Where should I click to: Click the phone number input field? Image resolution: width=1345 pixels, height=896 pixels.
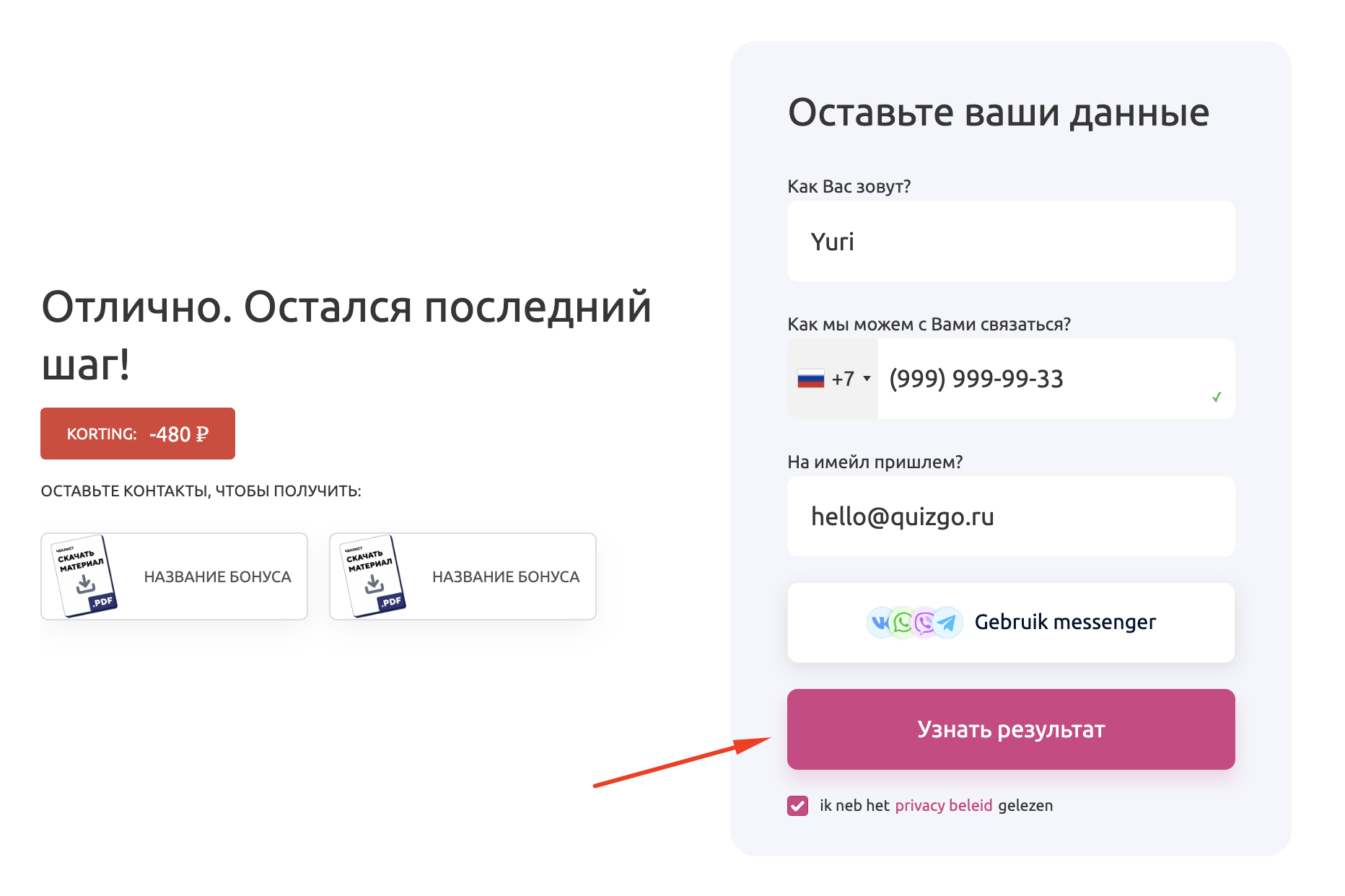[x=1056, y=379]
